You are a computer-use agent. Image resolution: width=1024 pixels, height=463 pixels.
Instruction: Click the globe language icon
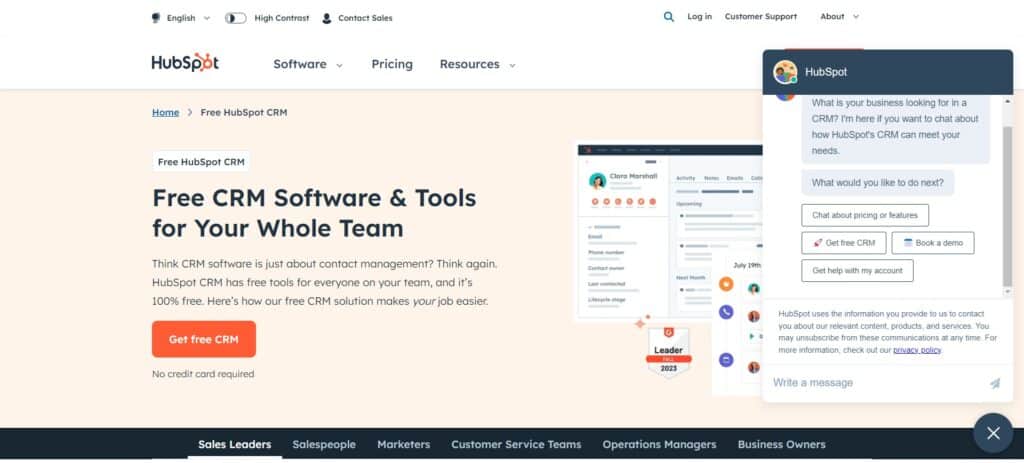pos(156,18)
